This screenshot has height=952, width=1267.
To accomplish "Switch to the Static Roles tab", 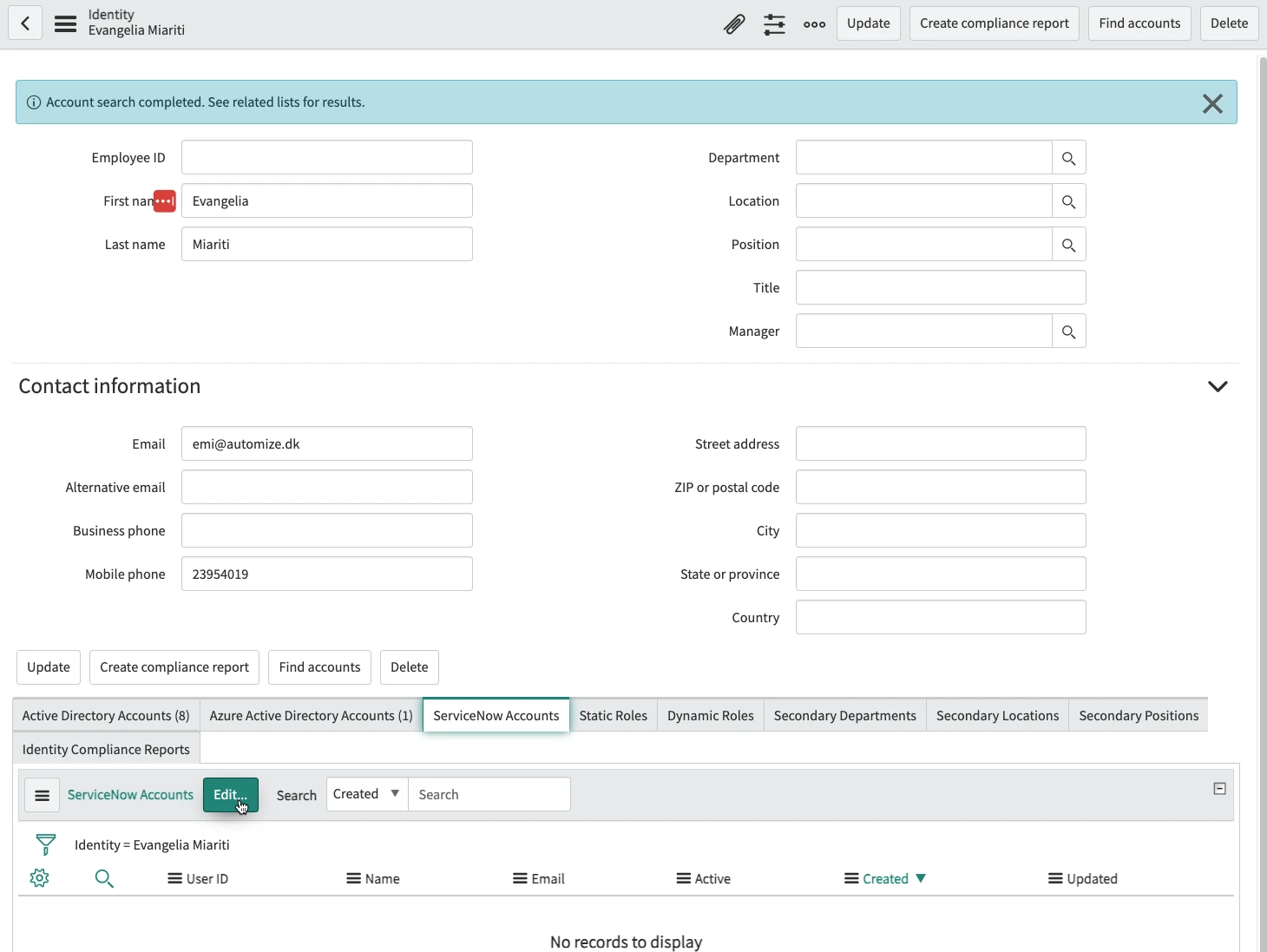I will coord(613,715).
